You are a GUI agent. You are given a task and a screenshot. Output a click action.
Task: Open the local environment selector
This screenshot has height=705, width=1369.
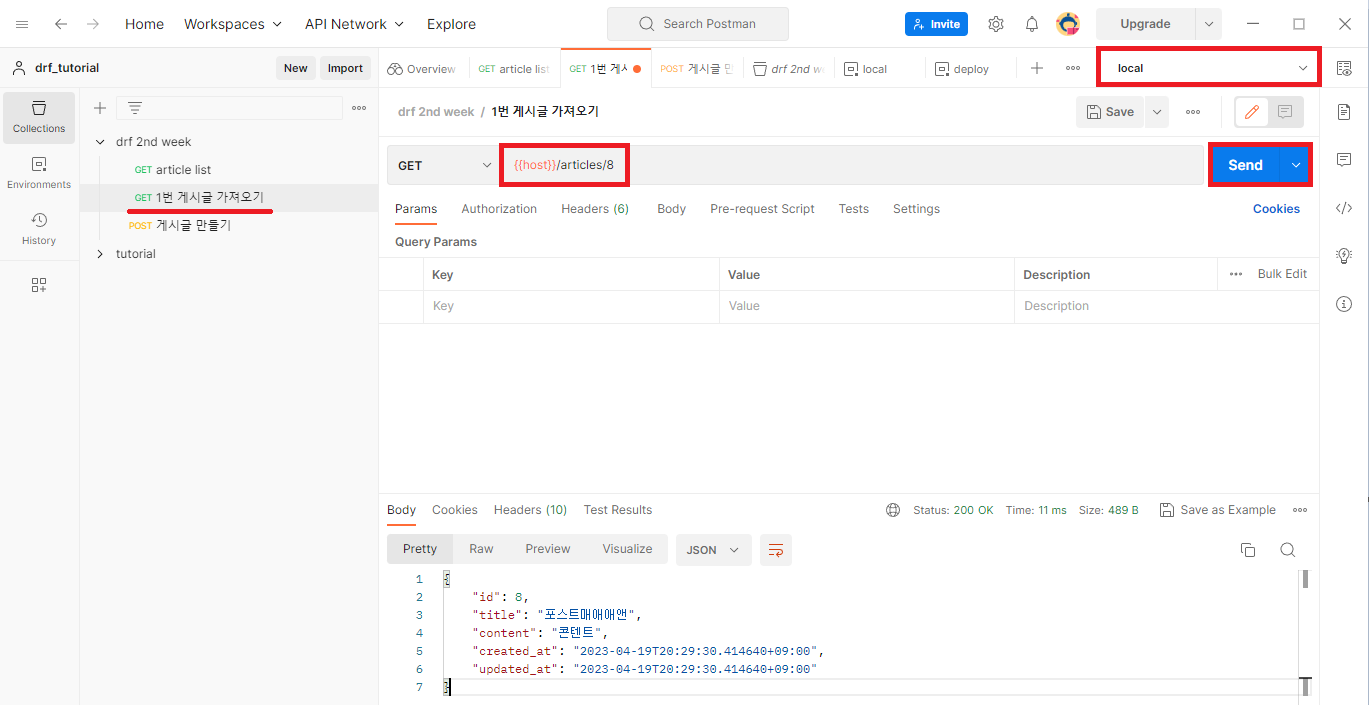coord(1209,68)
